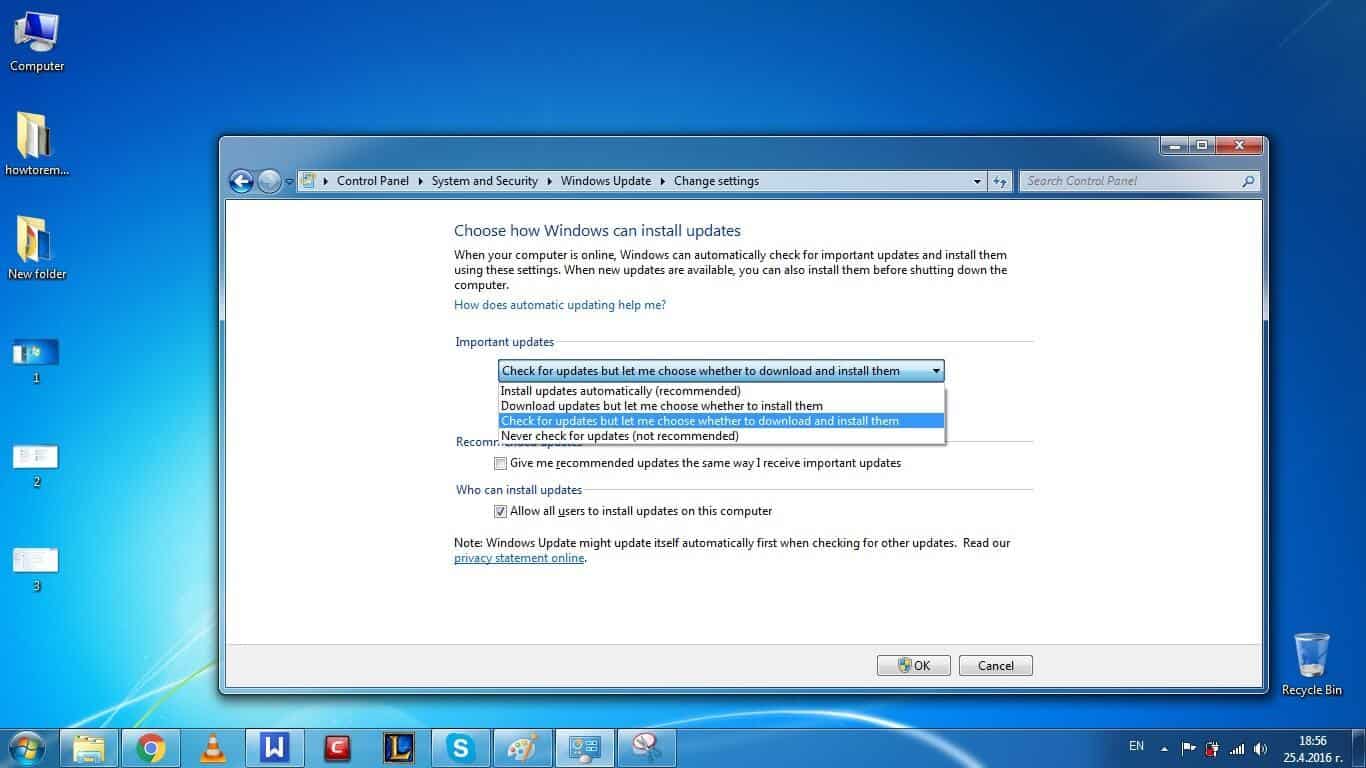Open the Important updates dropdown

coord(936,370)
